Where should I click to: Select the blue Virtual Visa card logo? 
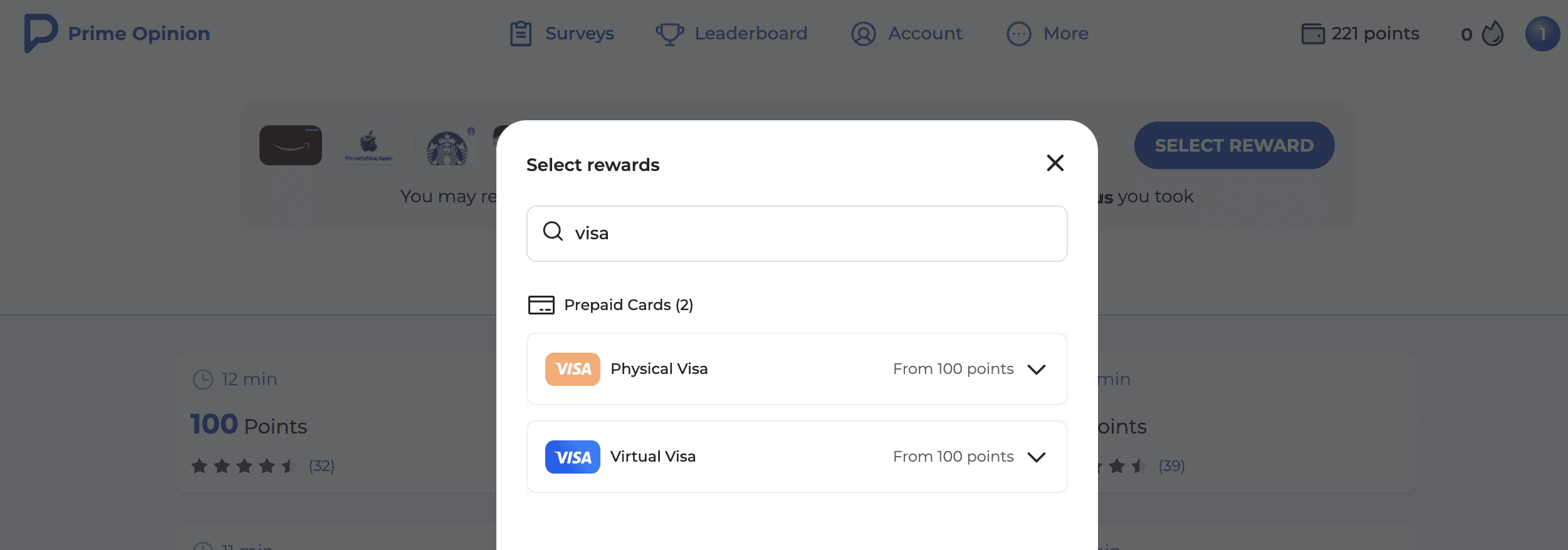tap(572, 457)
